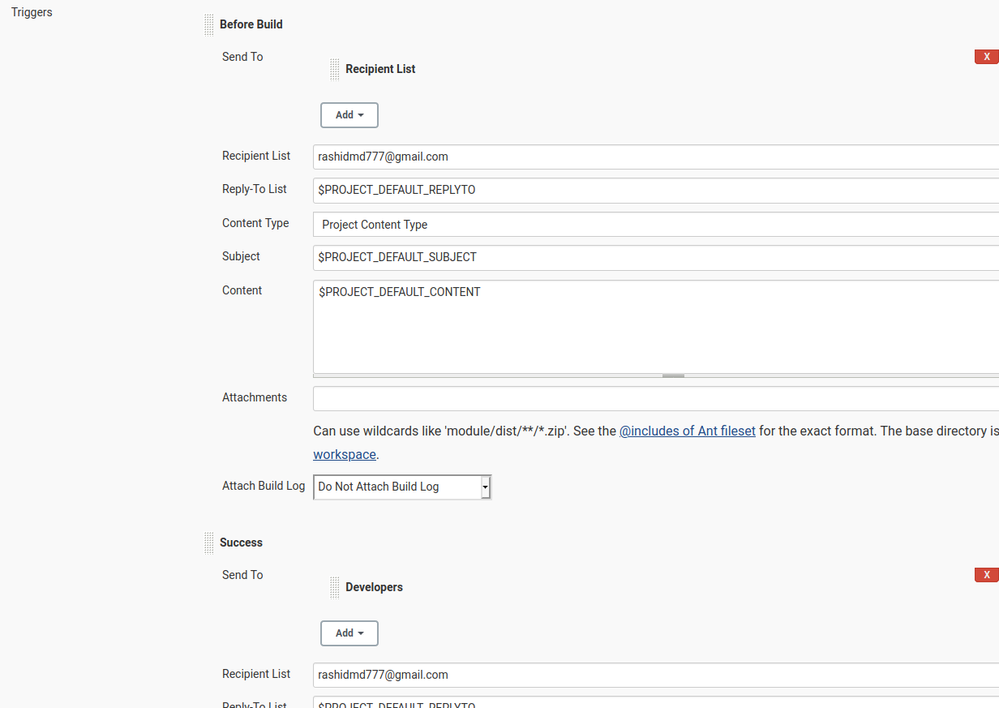Open the @includes of Ant fileset link

point(687,430)
